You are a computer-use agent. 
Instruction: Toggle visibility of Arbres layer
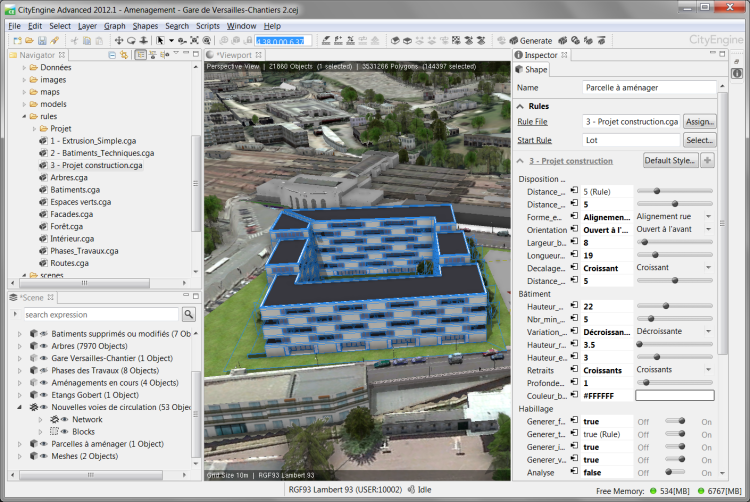[x=44, y=346]
